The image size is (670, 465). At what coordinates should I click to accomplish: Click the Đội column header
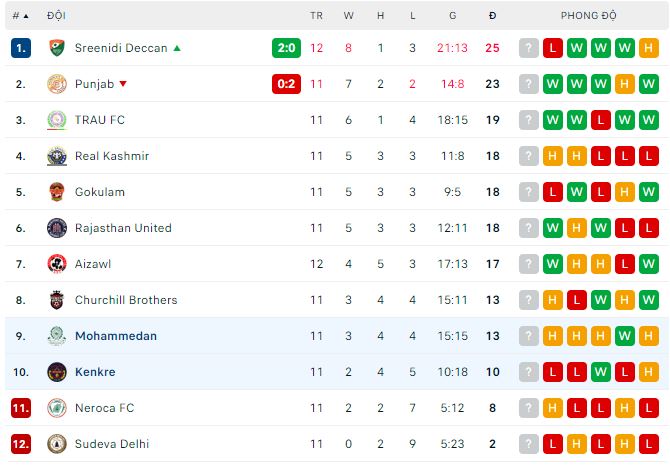[56, 15]
